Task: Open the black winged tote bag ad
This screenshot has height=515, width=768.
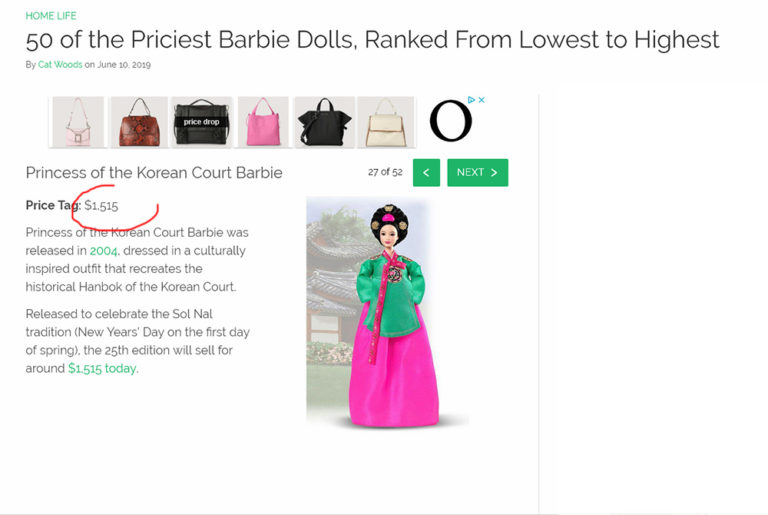Action: [x=324, y=122]
